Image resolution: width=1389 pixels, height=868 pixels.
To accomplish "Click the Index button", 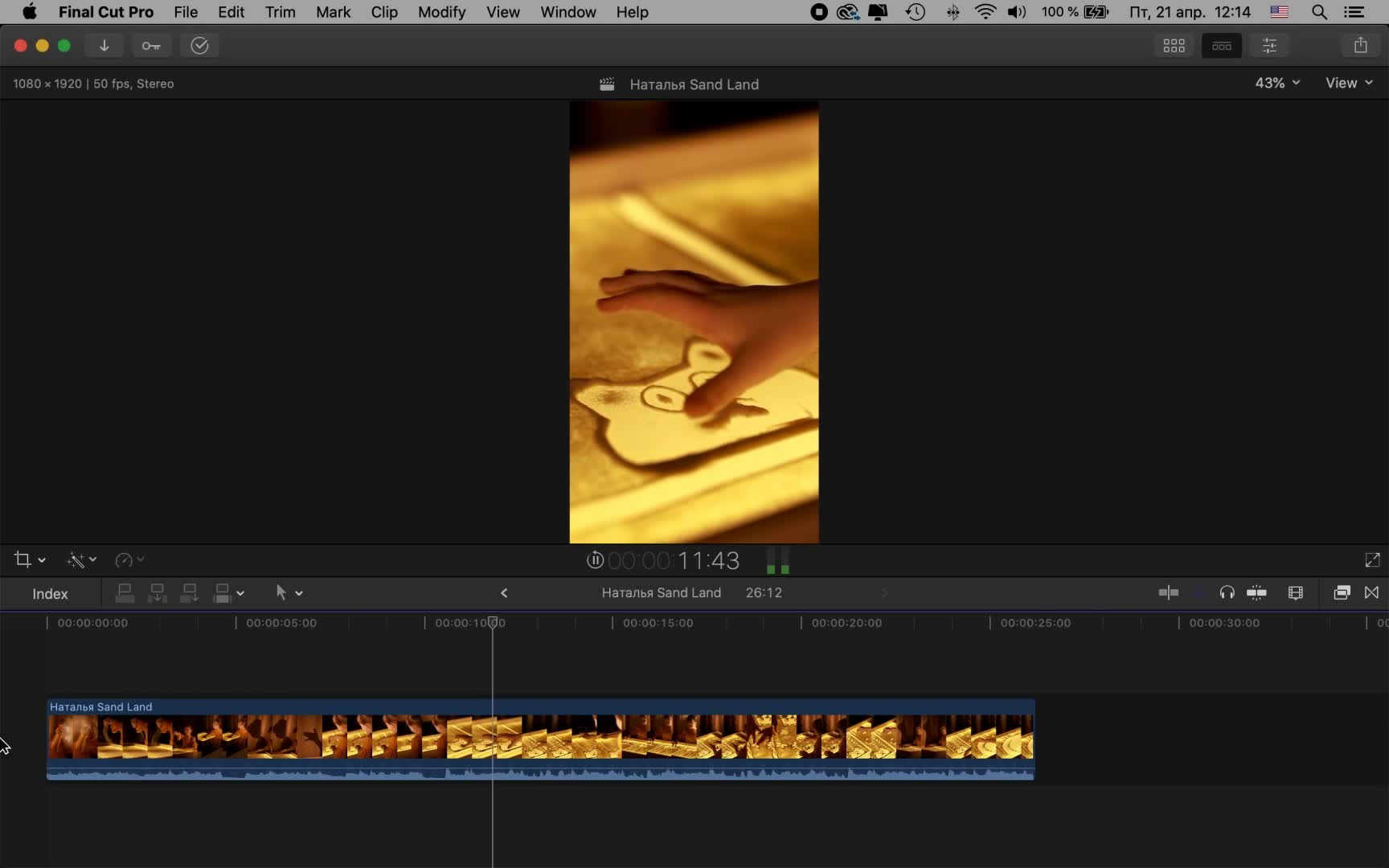I will (50, 594).
